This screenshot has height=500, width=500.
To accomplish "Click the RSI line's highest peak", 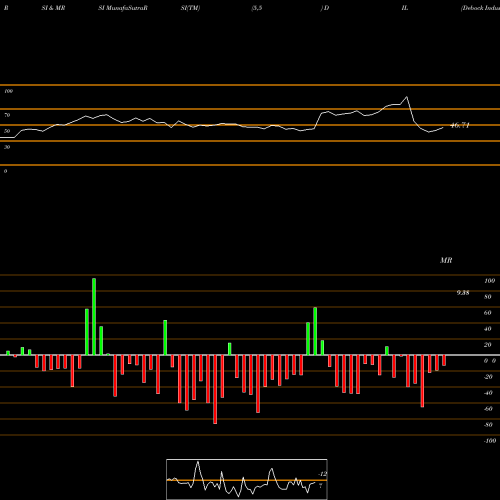I will (x=407, y=97).
